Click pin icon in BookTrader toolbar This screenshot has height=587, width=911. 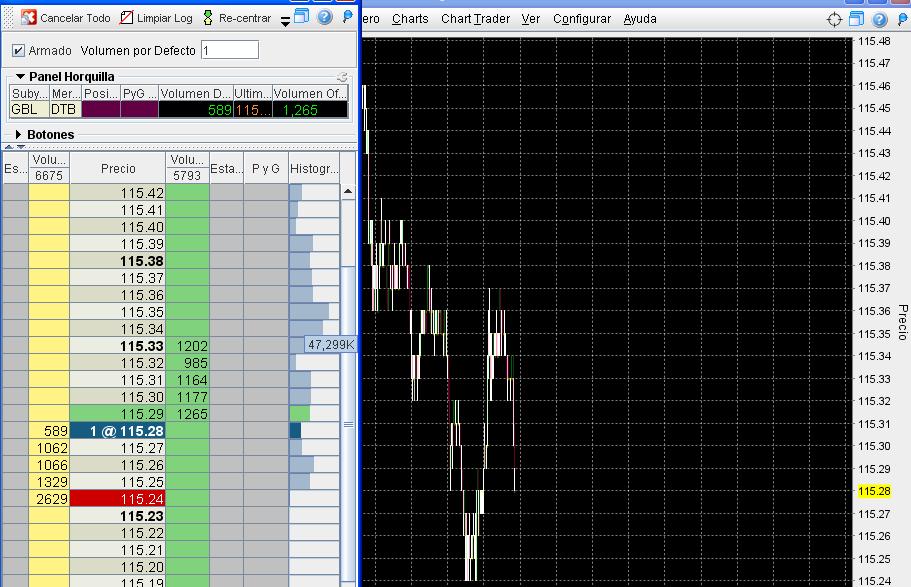pos(347,17)
